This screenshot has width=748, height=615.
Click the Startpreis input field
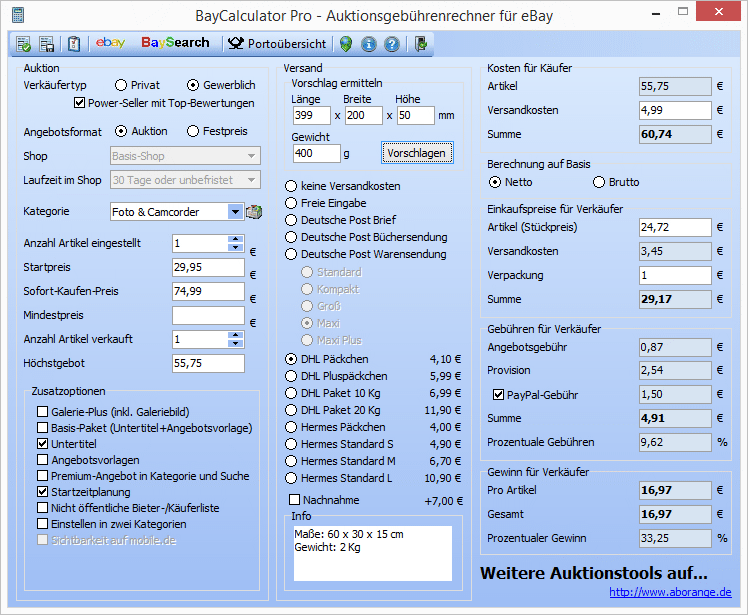tap(208, 267)
